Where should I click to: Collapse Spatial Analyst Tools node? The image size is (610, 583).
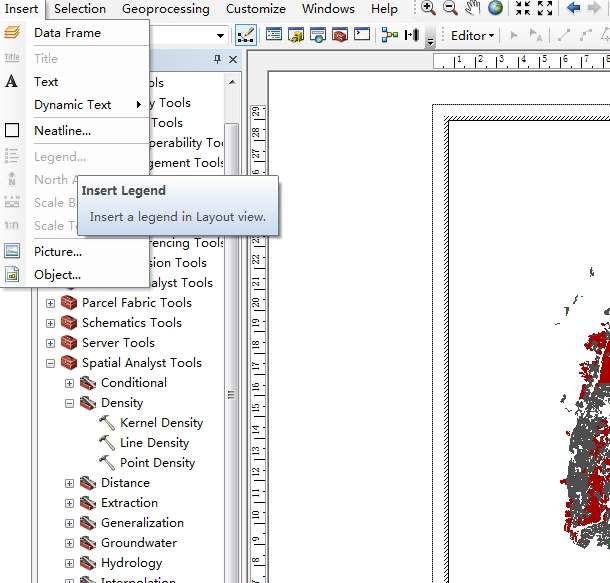tap(50, 363)
